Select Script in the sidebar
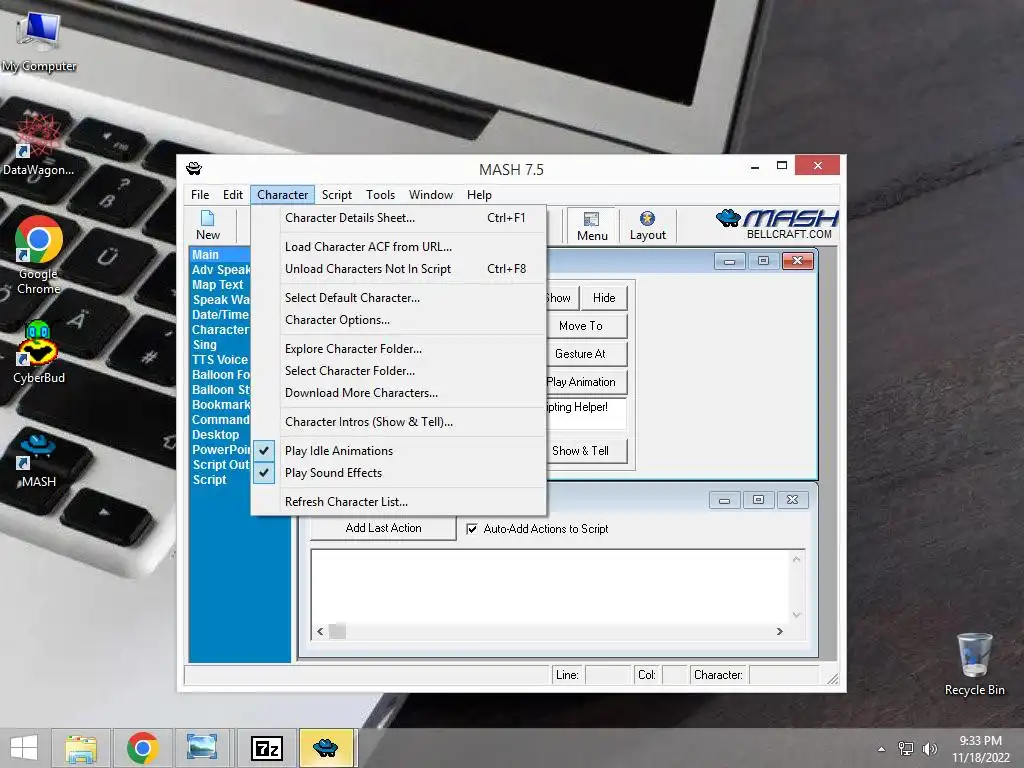Viewport: 1024px width, 768px height. (x=220, y=480)
